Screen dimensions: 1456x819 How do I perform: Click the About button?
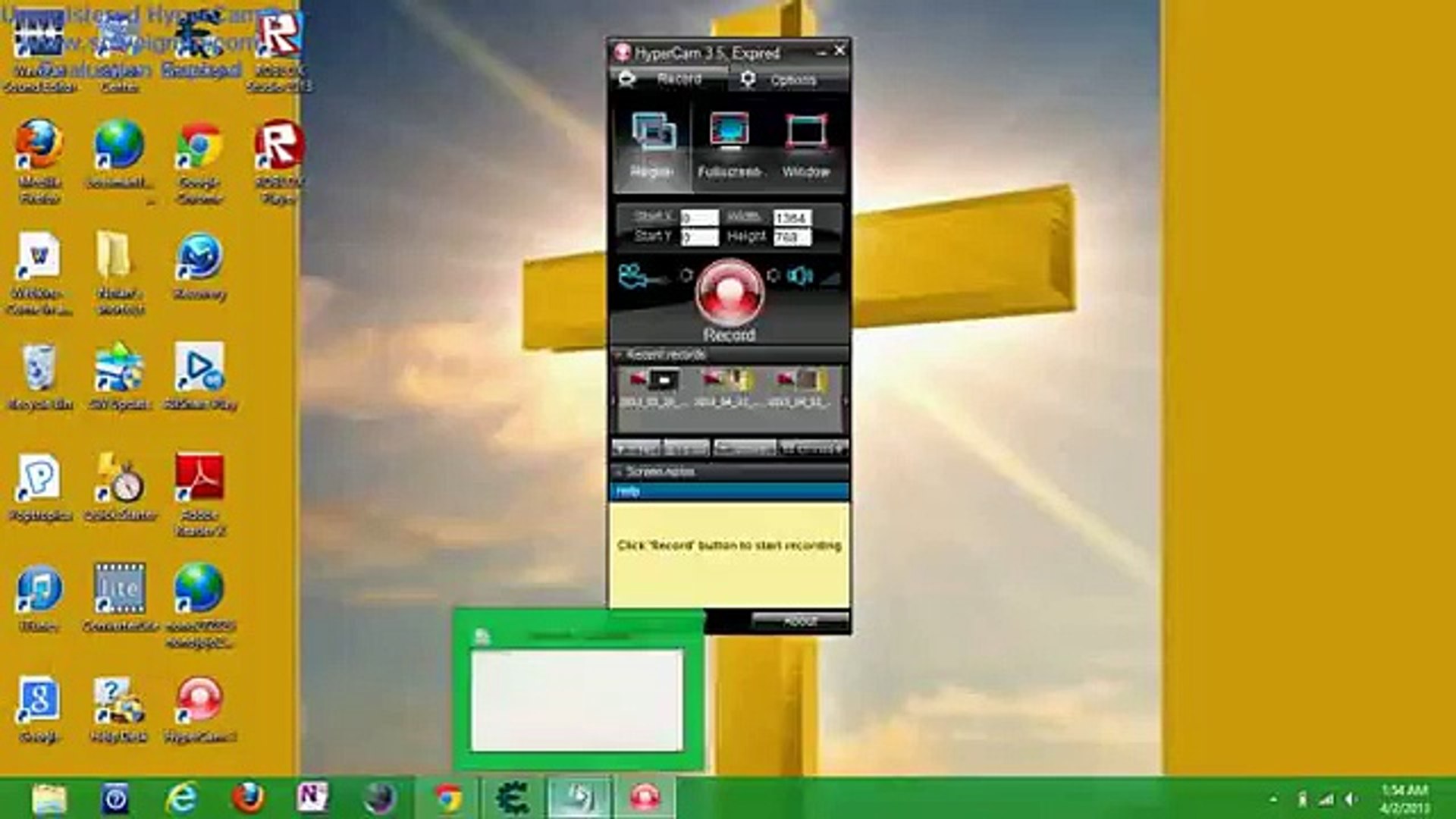[x=799, y=621]
